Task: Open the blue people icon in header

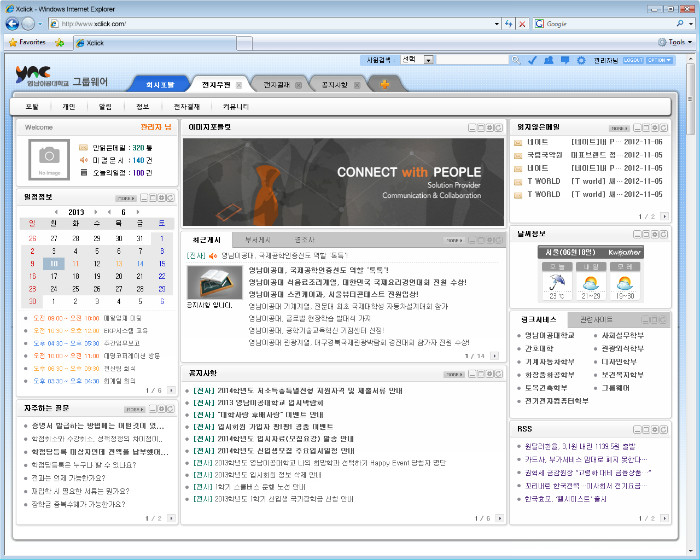Action: (549, 60)
